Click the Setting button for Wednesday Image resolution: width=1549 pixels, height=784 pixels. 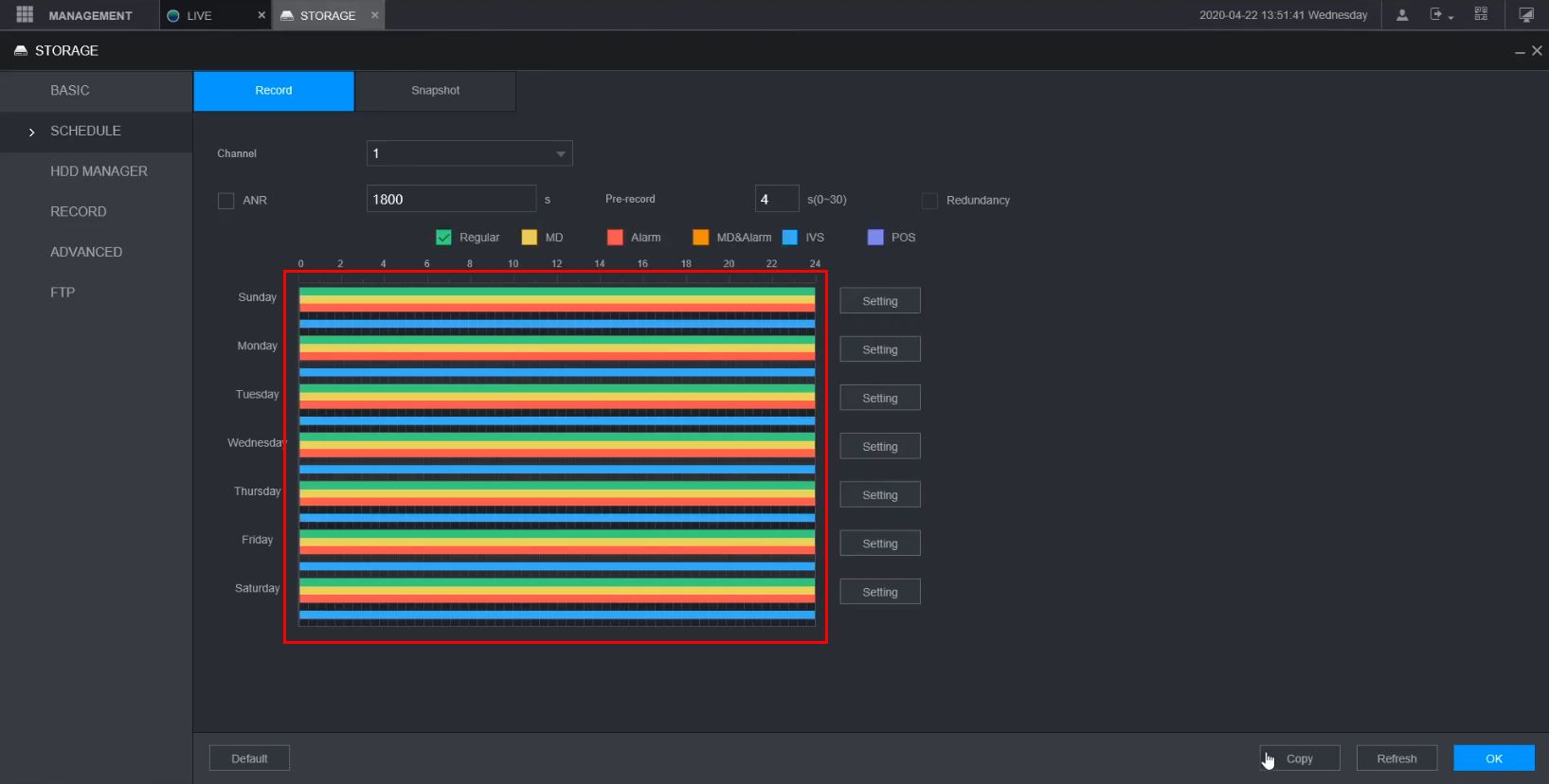(879, 447)
